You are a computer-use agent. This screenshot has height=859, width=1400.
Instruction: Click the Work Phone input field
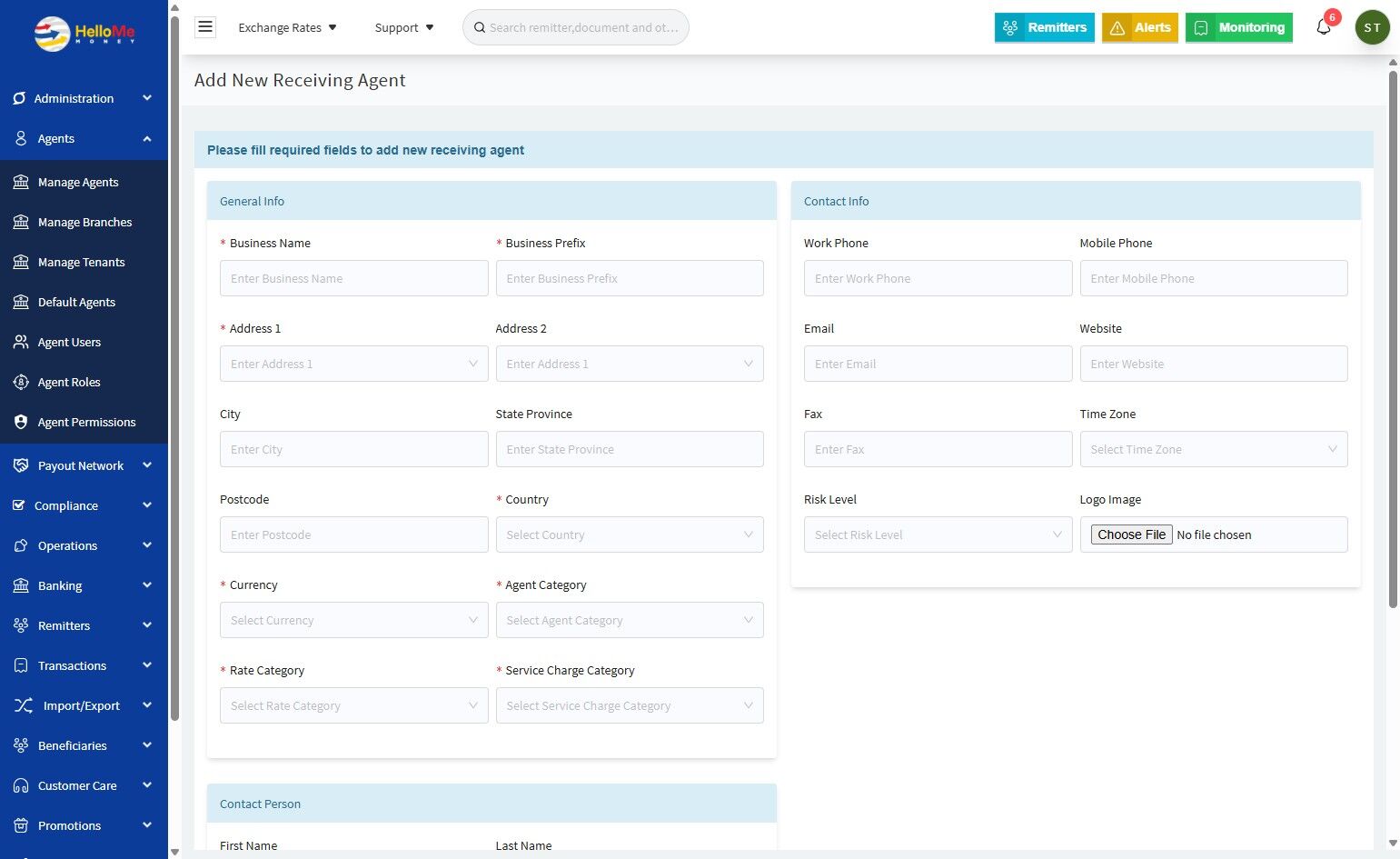pyautogui.click(x=938, y=278)
